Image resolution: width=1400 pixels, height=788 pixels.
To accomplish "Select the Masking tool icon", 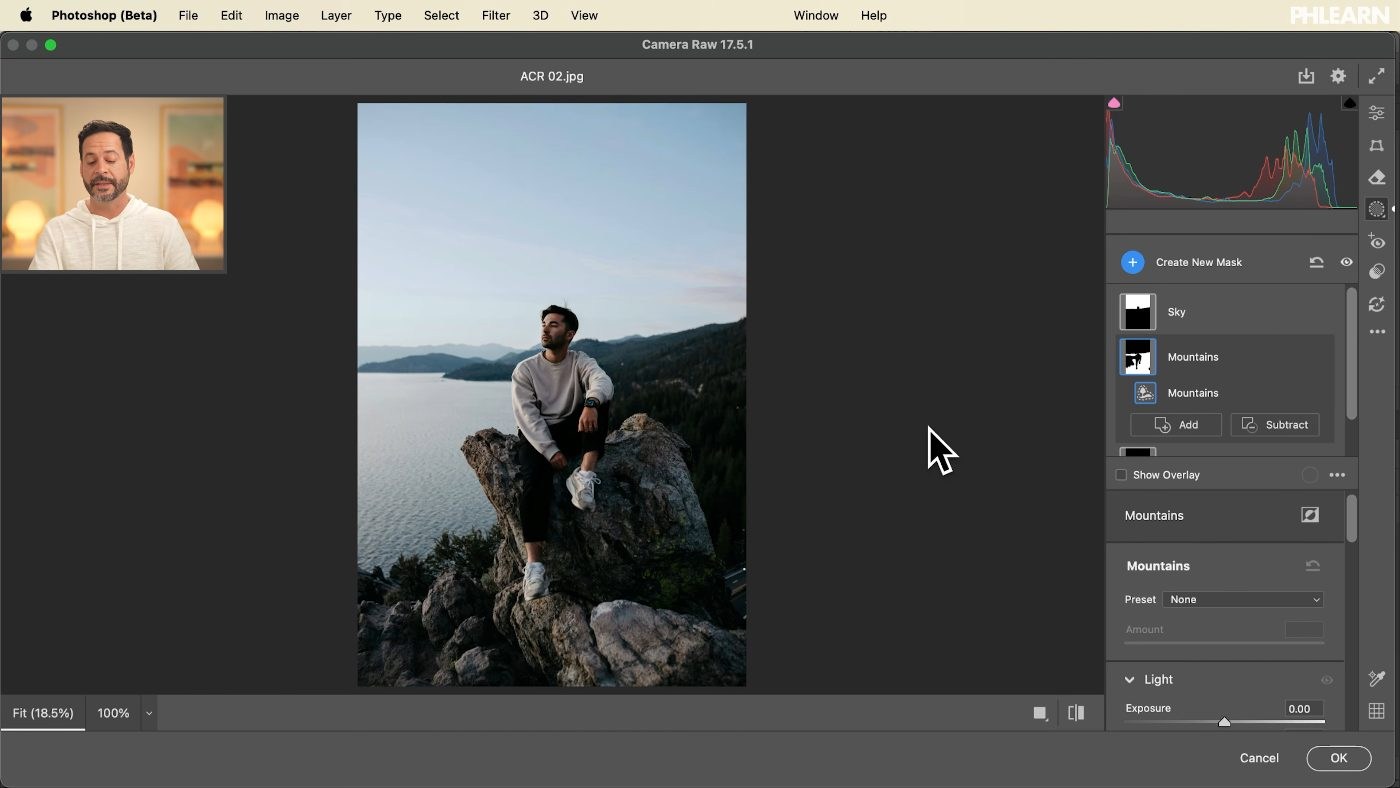I will 1377,209.
